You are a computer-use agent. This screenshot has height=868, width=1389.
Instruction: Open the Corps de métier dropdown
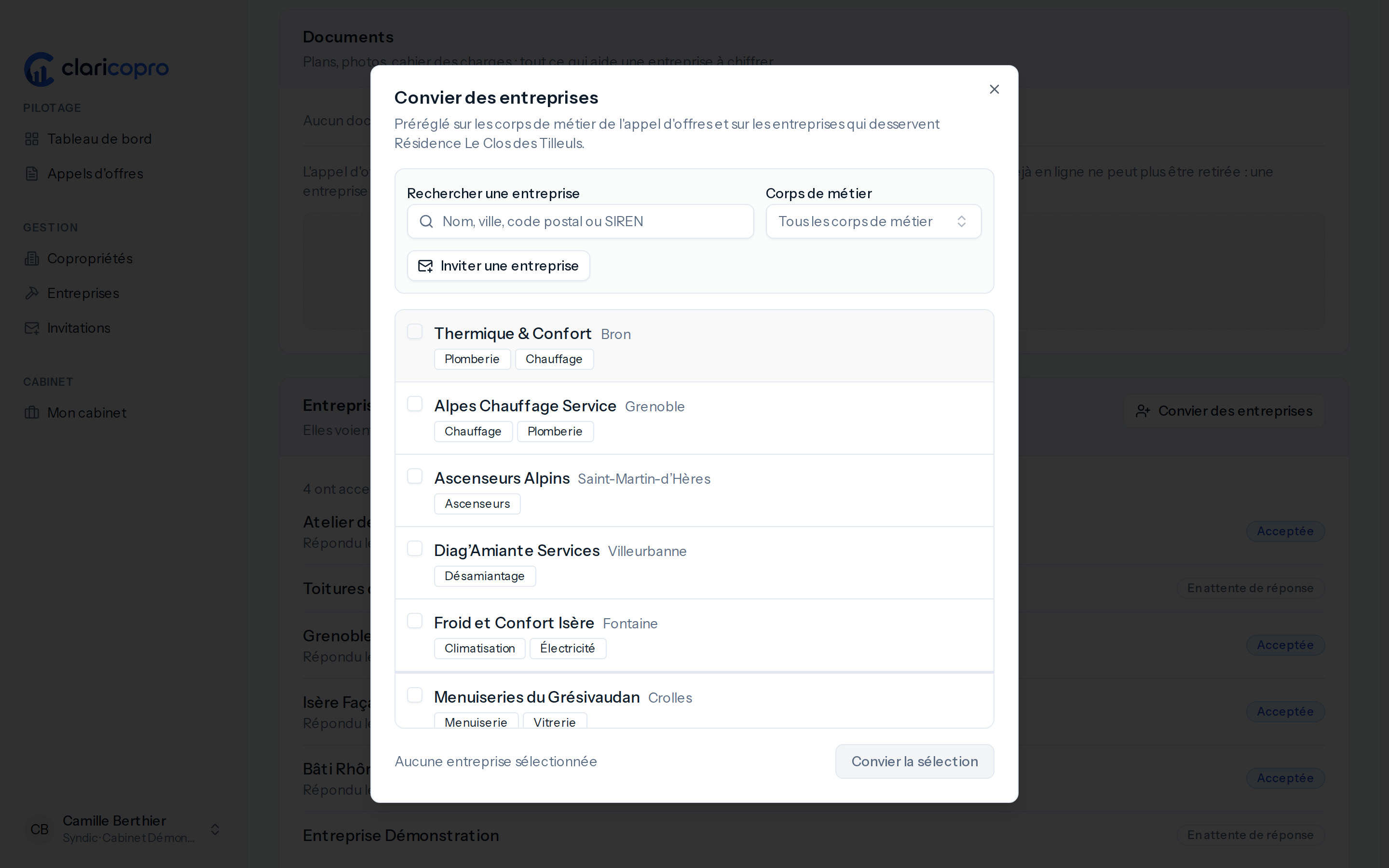click(873, 222)
